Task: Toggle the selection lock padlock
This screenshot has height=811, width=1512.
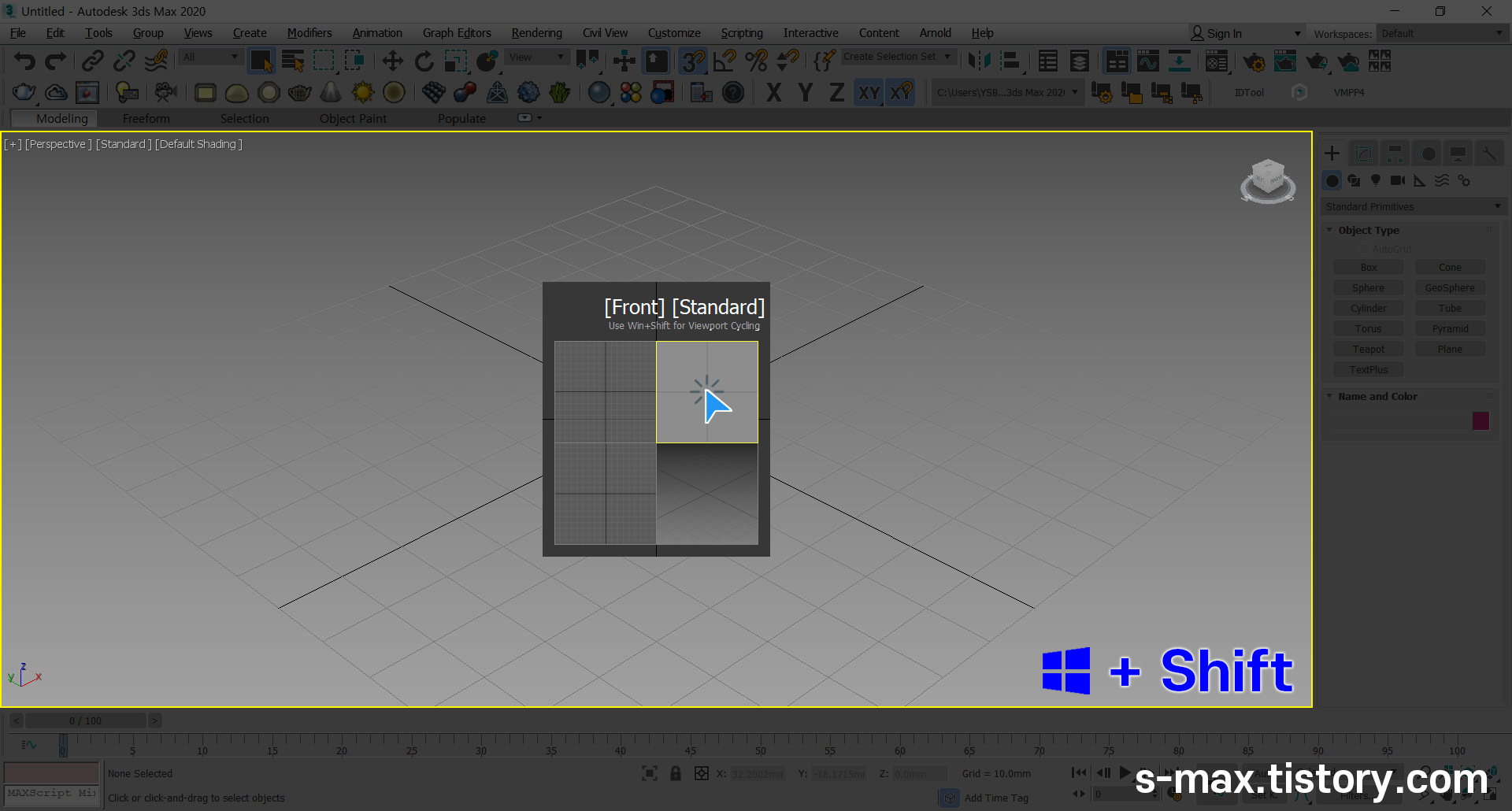Action: pyautogui.click(x=675, y=773)
